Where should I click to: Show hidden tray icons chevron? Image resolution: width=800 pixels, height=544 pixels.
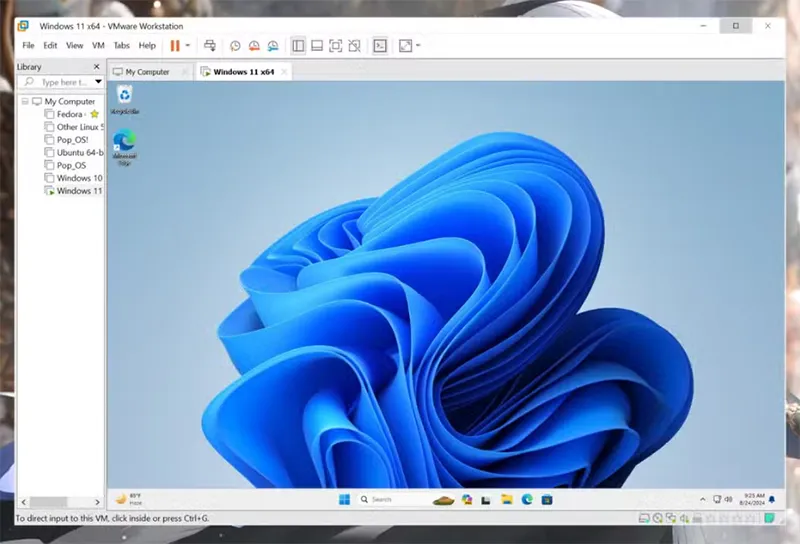(x=703, y=500)
